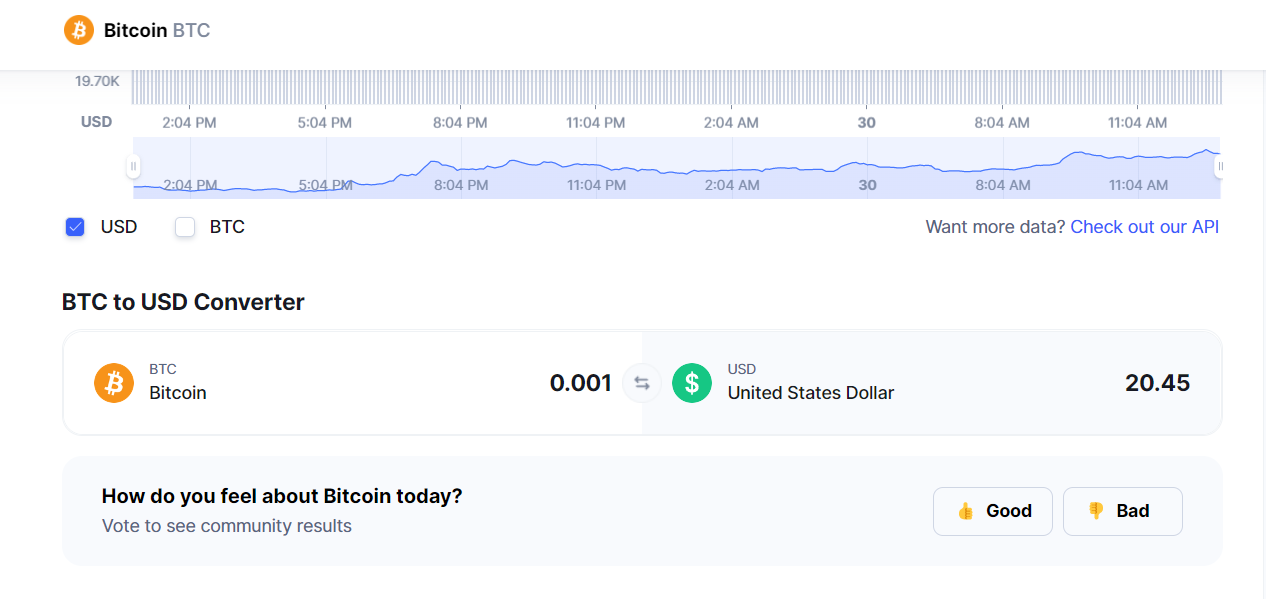Click the left range handle of chart navigator

pyautogui.click(x=133, y=167)
